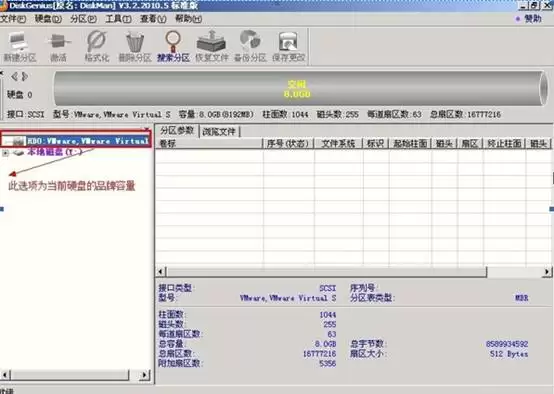This screenshot has width=554, height=394.
Task: Expand the 本地磁盘 tree node
Action: 5,153
